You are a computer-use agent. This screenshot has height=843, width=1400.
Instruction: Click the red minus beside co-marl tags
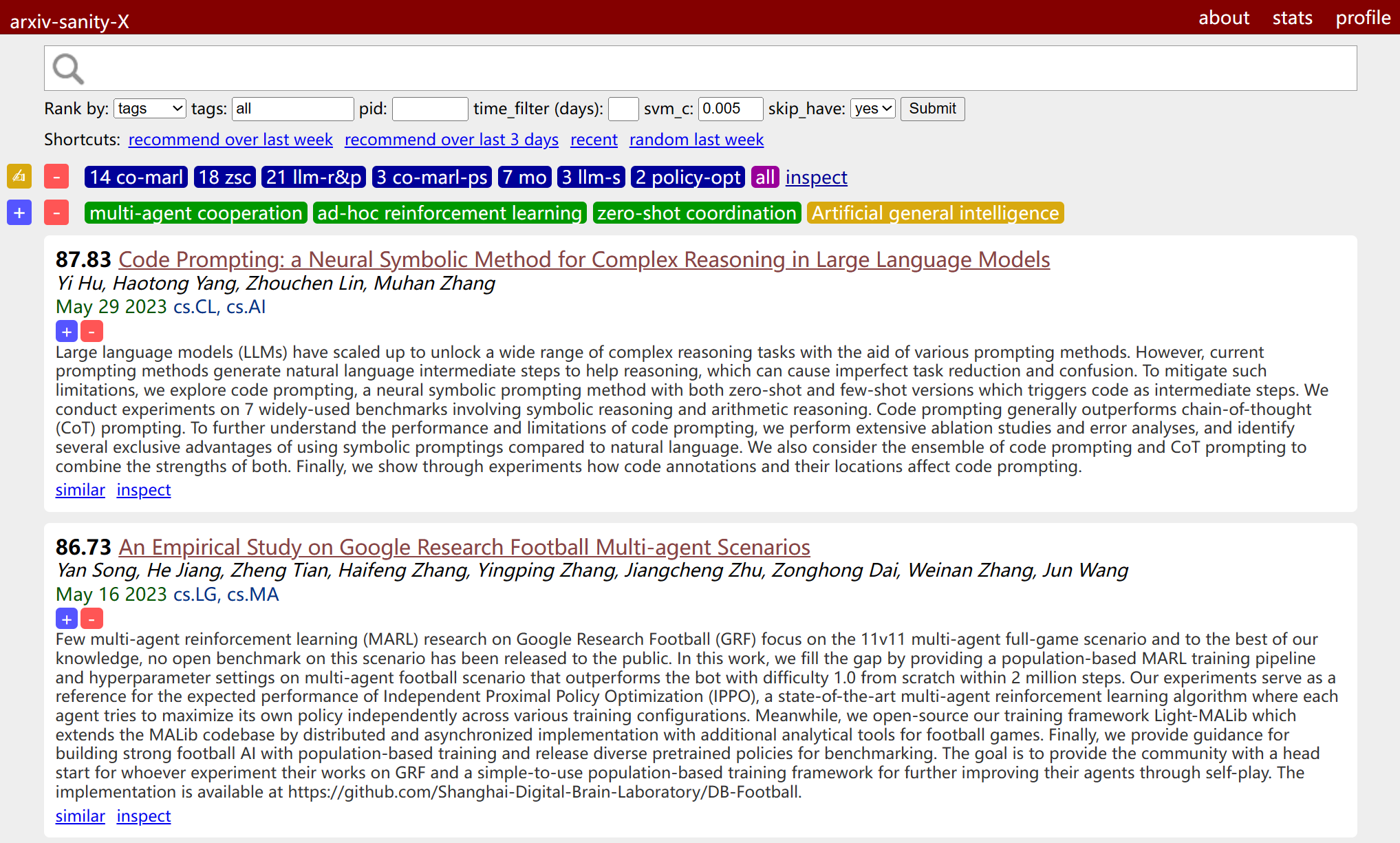coord(56,177)
